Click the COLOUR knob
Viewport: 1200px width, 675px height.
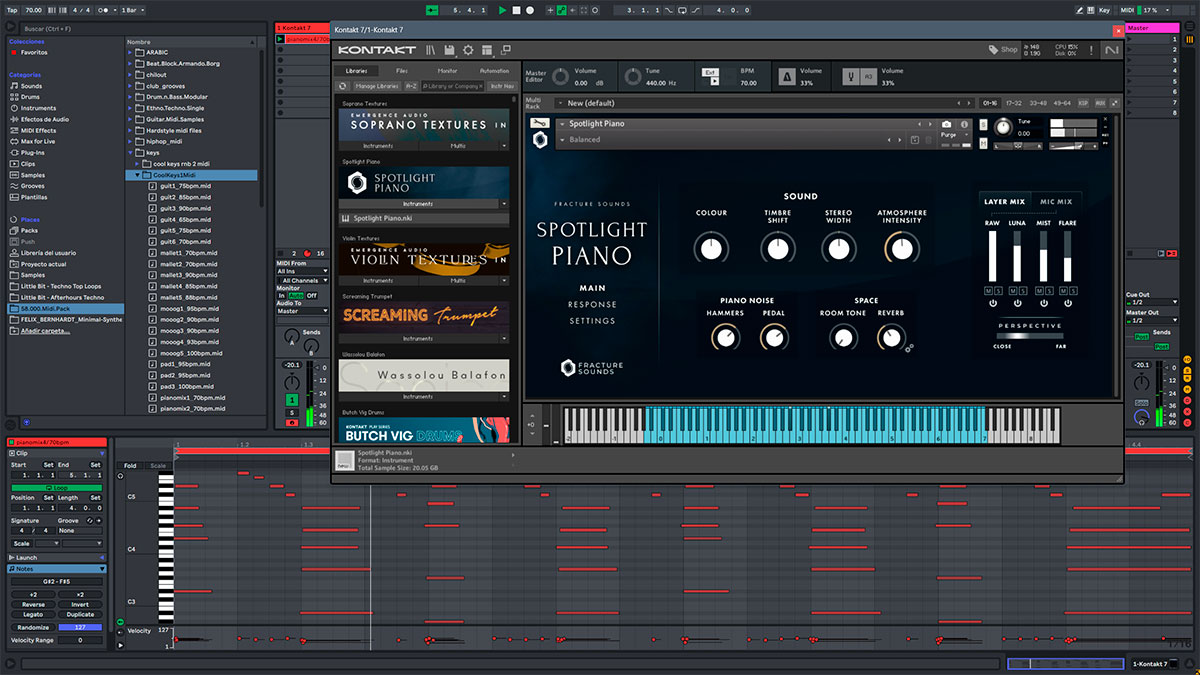(x=711, y=247)
